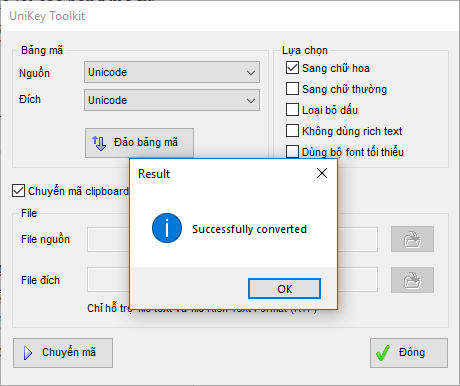Open the Đích encoding dropdown
This screenshot has width=460, height=386.
pos(172,100)
